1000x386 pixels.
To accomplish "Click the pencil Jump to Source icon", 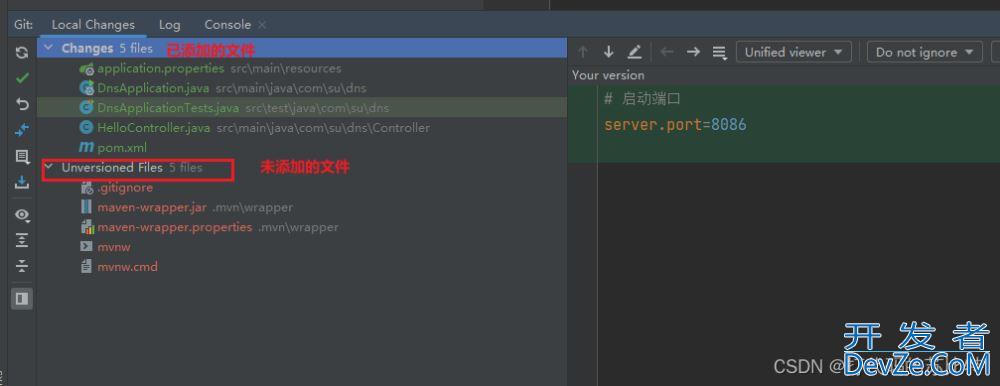I will pos(635,52).
